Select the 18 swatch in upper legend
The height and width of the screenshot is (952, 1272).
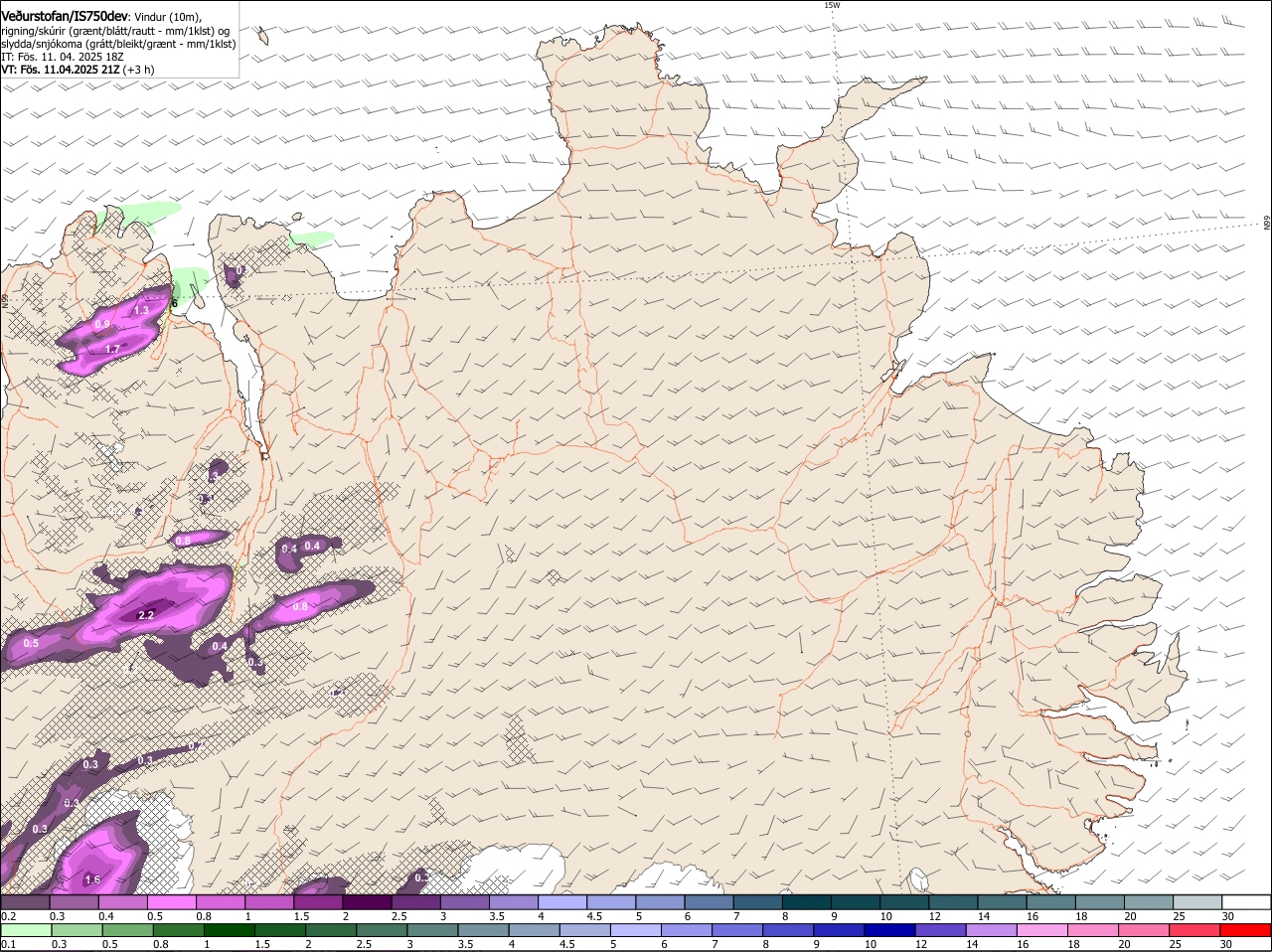[1098, 901]
